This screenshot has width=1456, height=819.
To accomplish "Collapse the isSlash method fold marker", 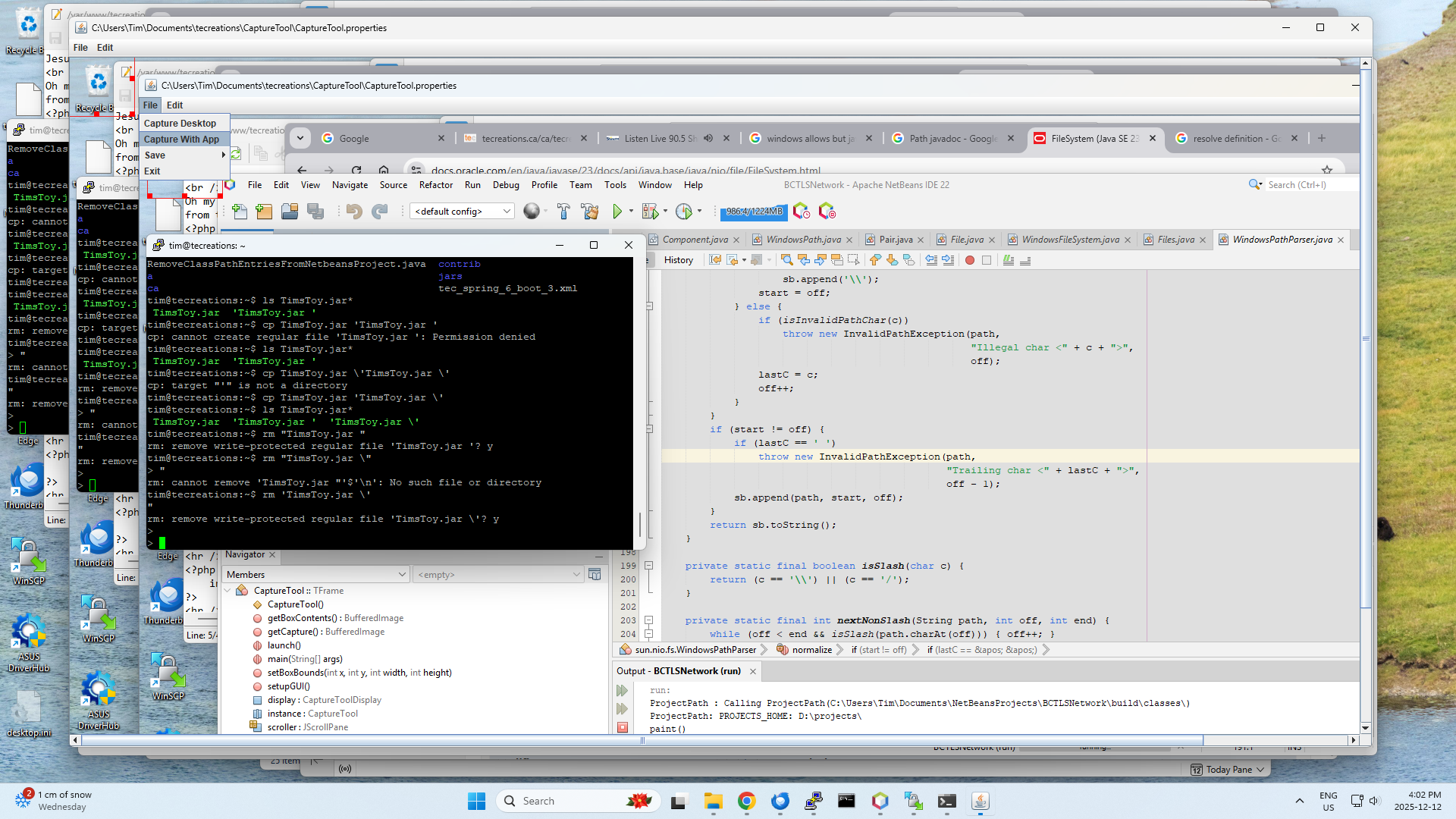I will click(x=649, y=566).
